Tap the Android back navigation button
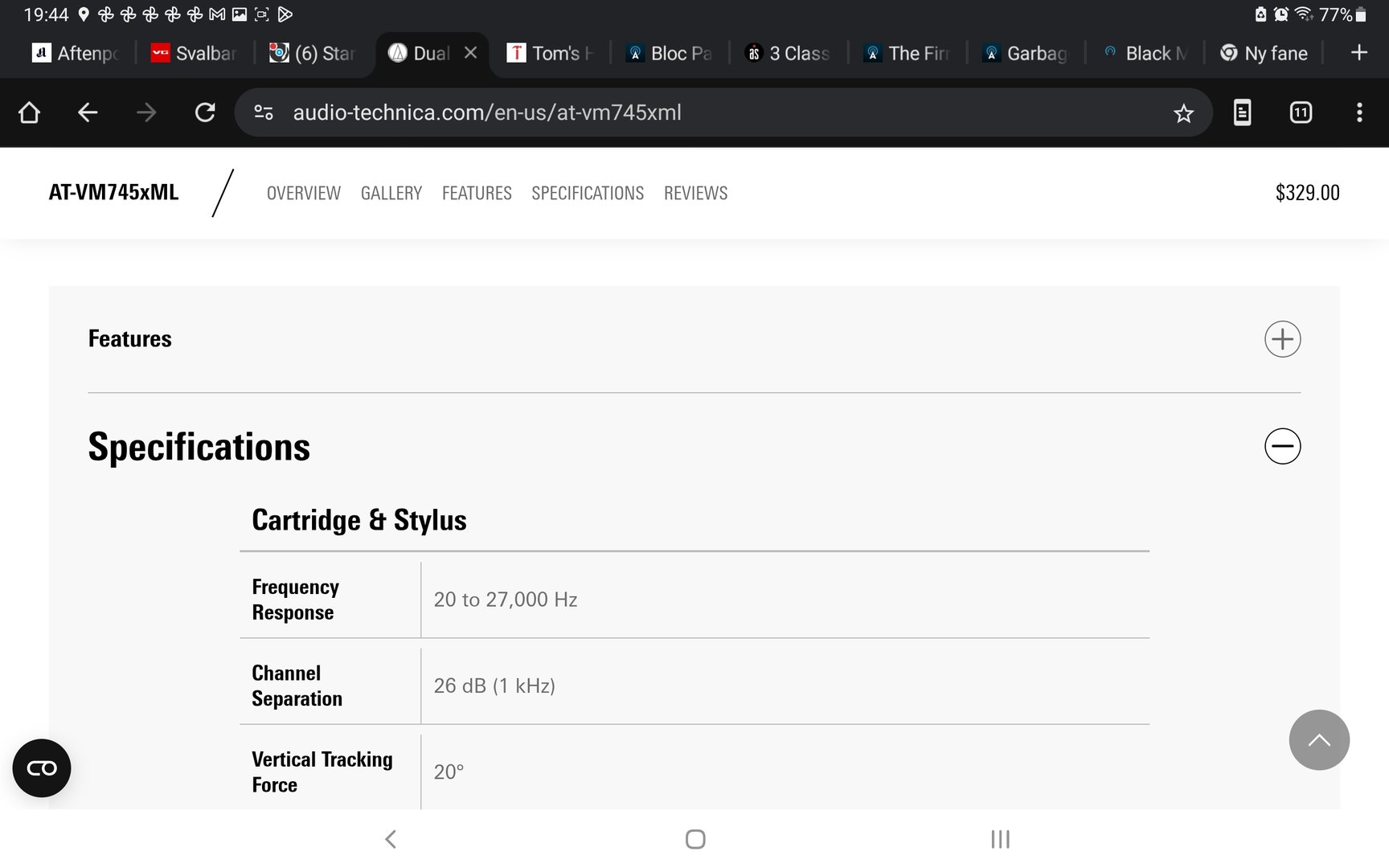1389x868 pixels. point(391,839)
